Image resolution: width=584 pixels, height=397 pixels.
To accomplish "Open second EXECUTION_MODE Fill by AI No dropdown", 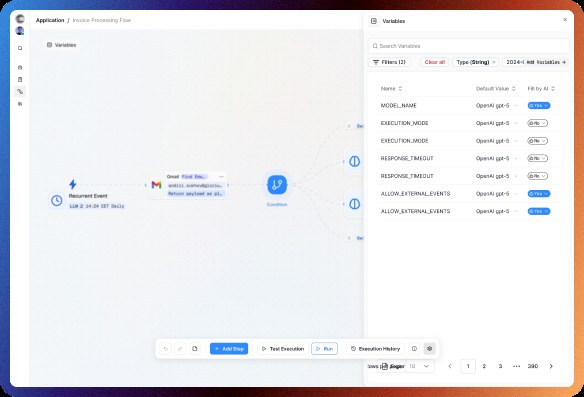I will click(x=537, y=141).
